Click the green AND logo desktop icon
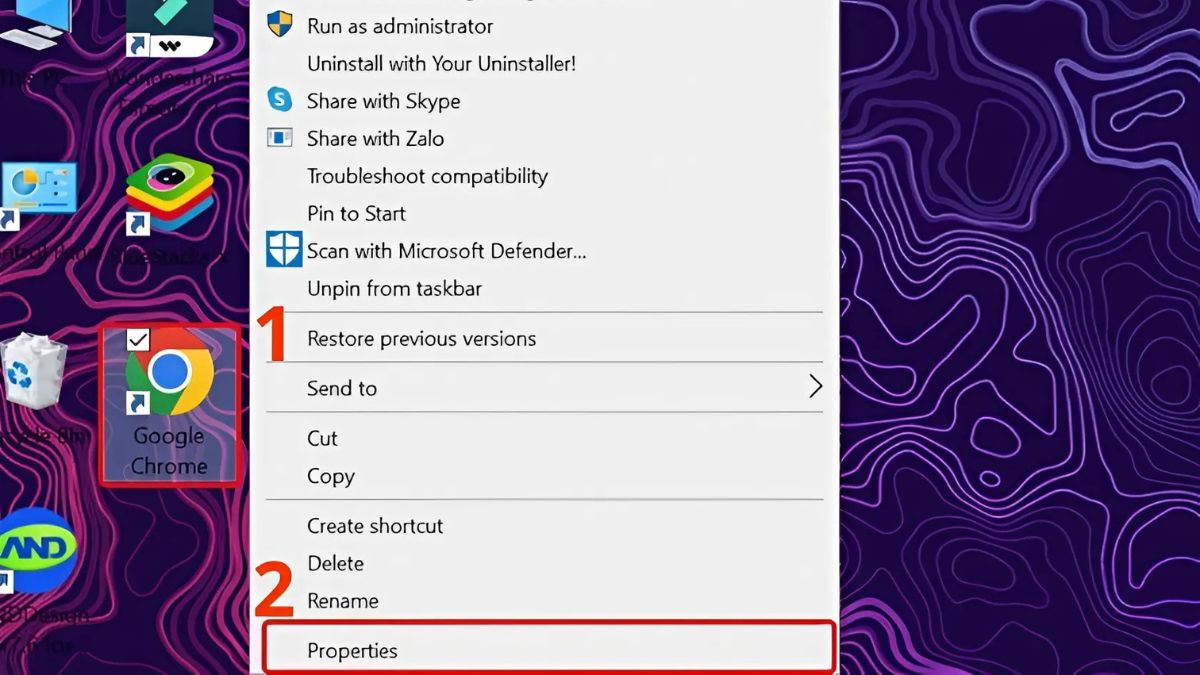 [38, 548]
